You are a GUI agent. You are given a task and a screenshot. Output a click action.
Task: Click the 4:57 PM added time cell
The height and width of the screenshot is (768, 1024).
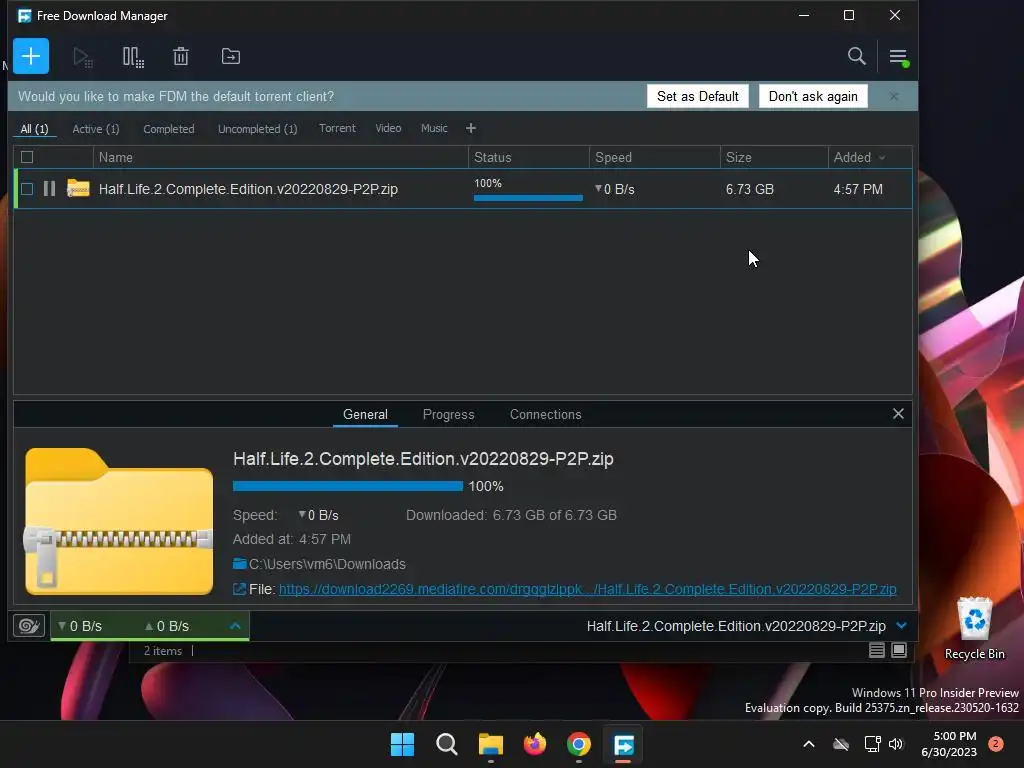click(x=858, y=189)
